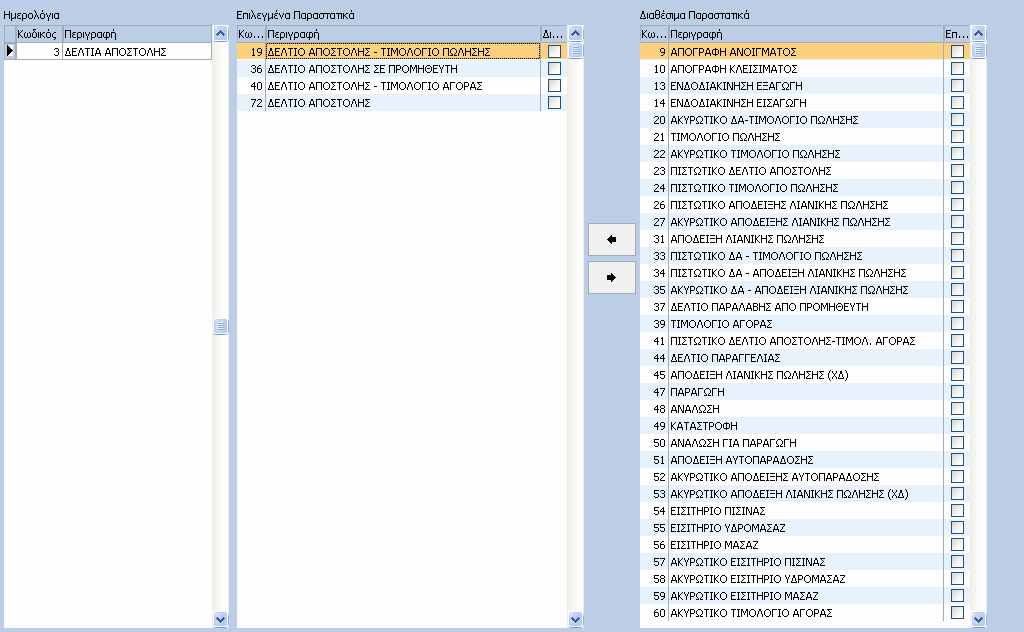The width and height of the screenshot is (1024, 632).
Task: Click Περιγραφή header in Διαθέσιμα Παραστατικά
Action: click(x=806, y=33)
